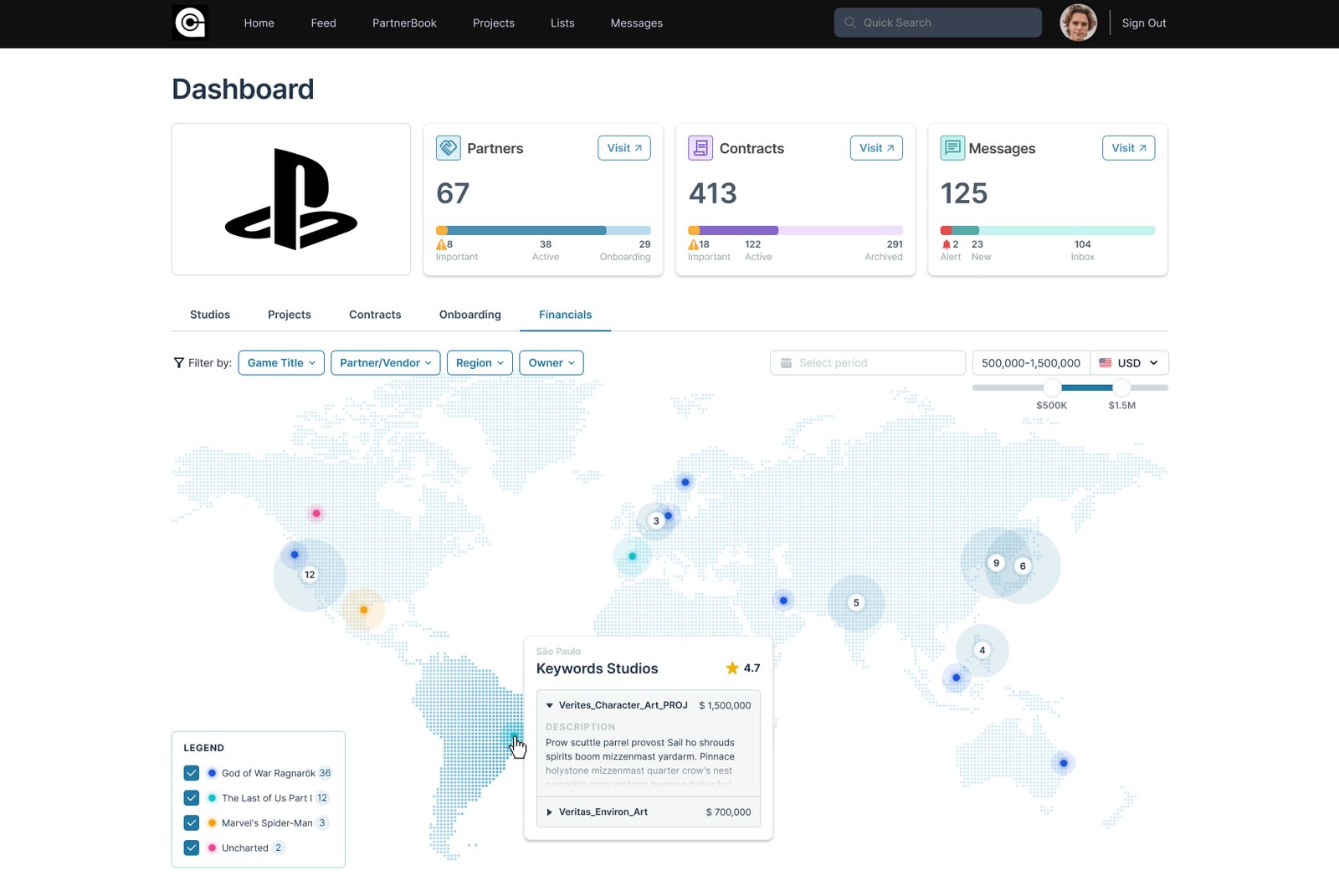
Task: Open Messages in the top navigation
Action: pyautogui.click(x=637, y=23)
